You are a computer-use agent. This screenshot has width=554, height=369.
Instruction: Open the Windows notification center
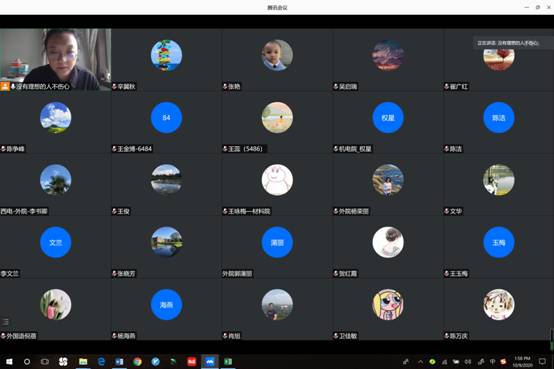[542, 362]
